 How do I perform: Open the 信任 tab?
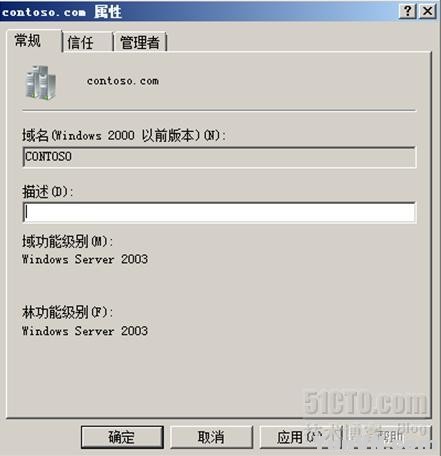[88, 42]
